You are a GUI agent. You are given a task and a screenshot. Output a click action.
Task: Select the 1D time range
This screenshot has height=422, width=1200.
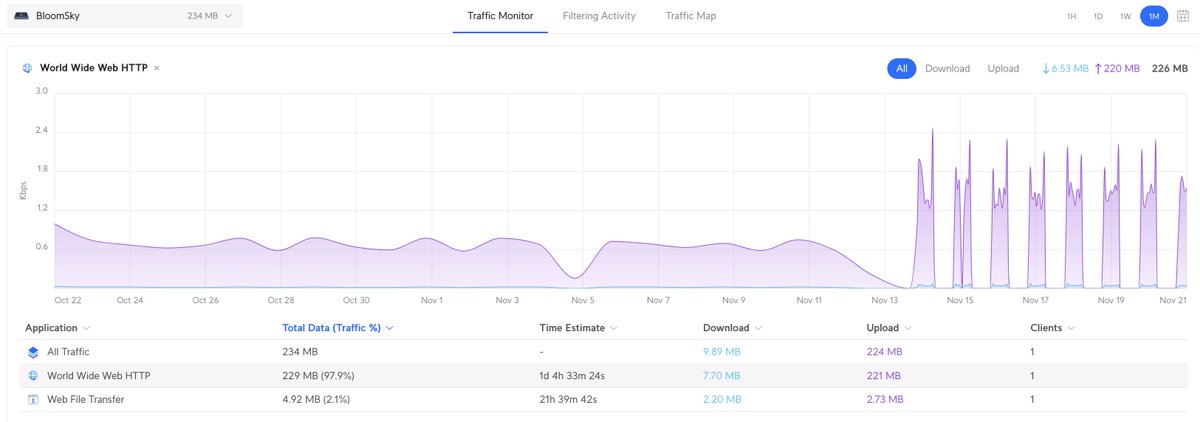pyautogui.click(x=1098, y=16)
